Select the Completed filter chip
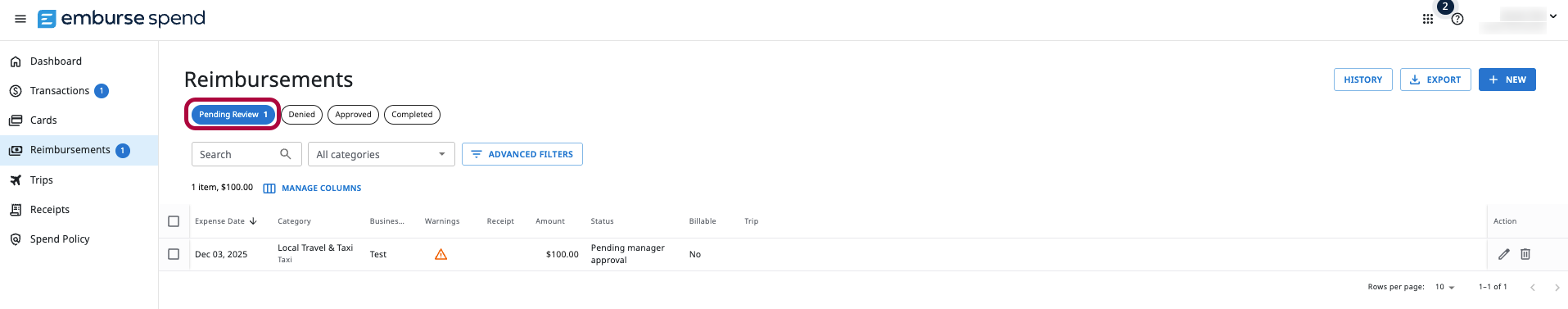 pyautogui.click(x=412, y=115)
